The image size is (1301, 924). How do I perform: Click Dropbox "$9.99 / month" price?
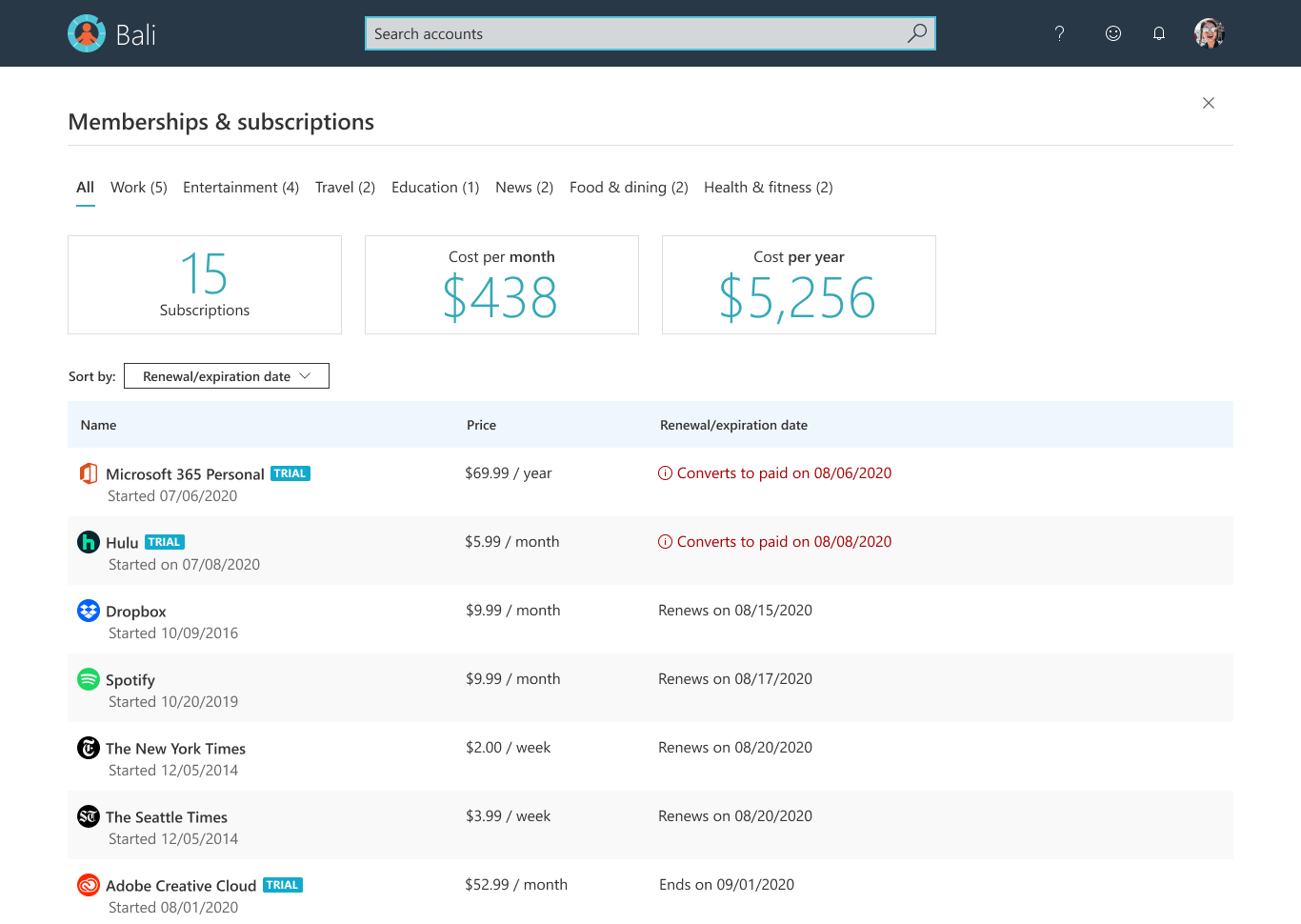point(512,611)
